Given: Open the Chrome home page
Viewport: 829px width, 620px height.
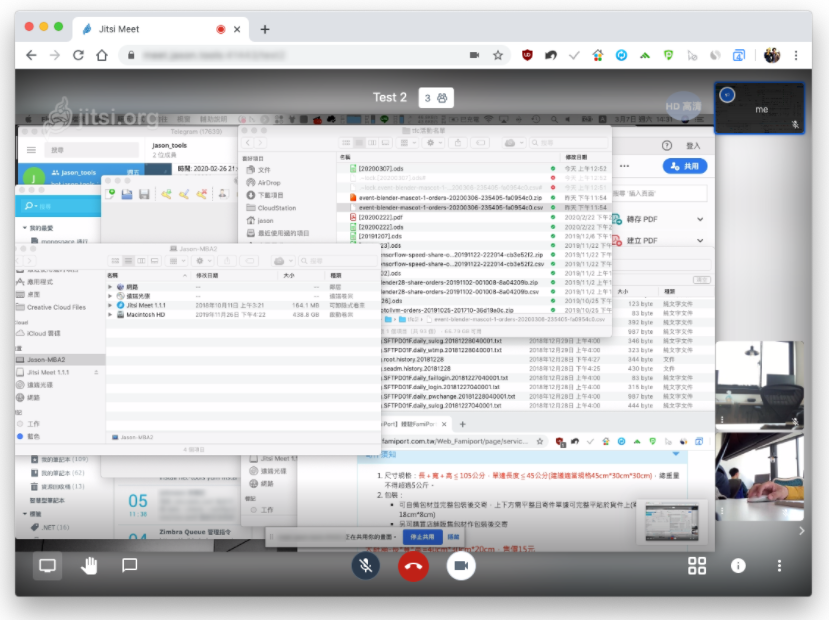Looking at the screenshot, I should [102, 55].
